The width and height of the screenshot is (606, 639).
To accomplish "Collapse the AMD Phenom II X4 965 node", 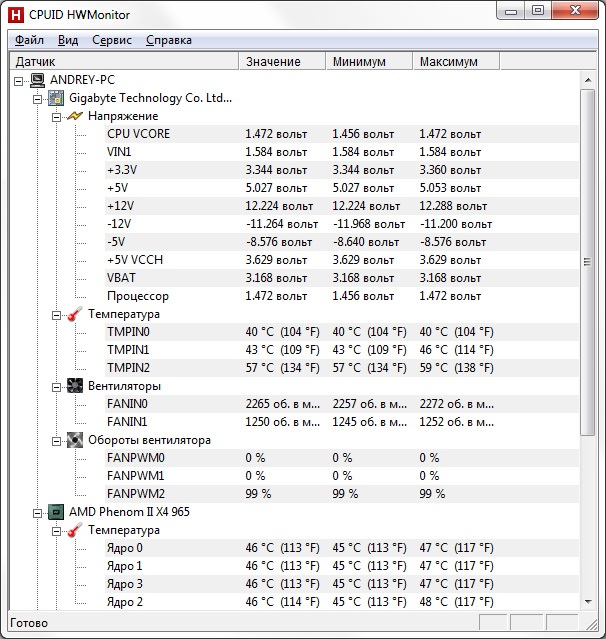I will tap(38, 512).
